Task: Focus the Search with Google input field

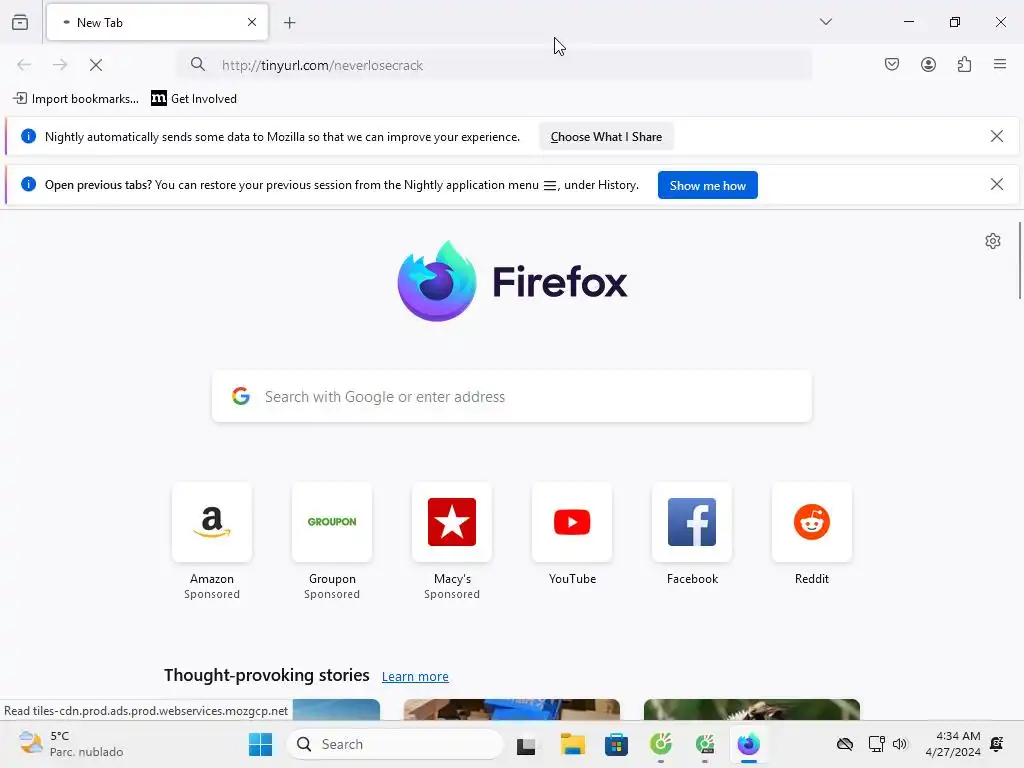Action: click(512, 396)
